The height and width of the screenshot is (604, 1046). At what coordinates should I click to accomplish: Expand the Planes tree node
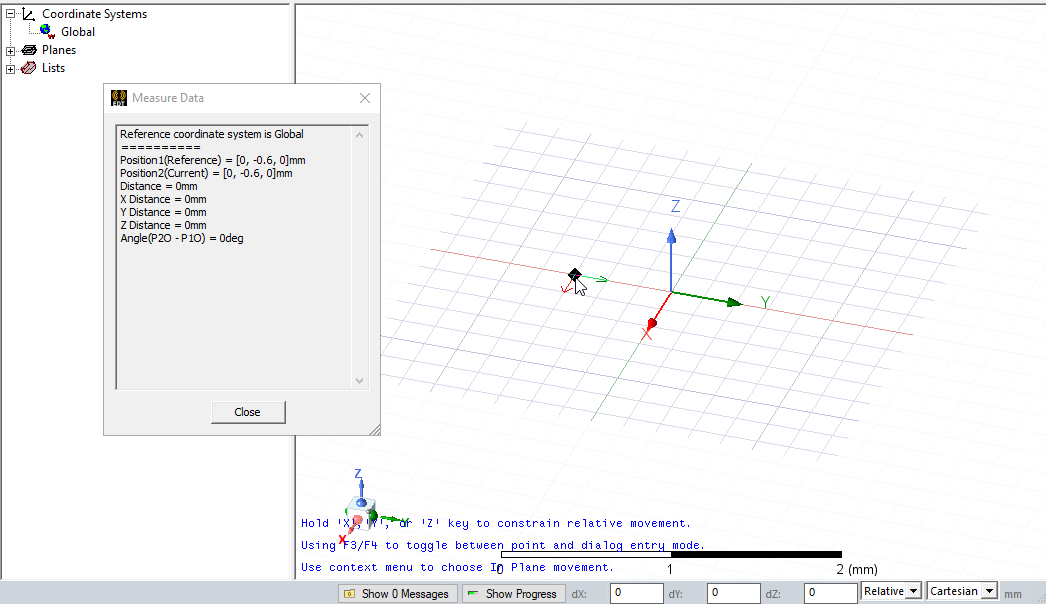tap(11, 51)
